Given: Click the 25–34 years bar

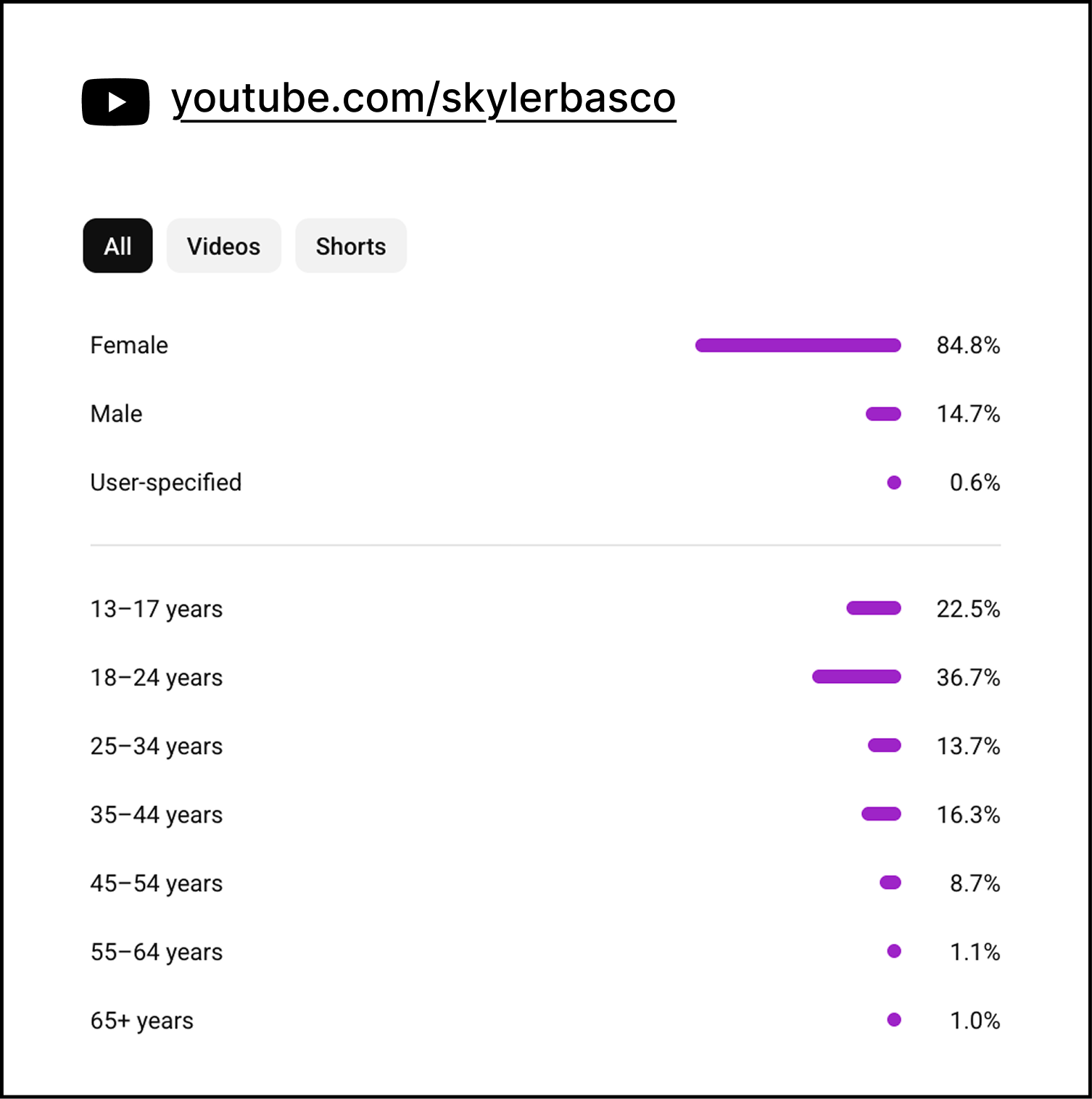Looking at the screenshot, I should point(885,745).
